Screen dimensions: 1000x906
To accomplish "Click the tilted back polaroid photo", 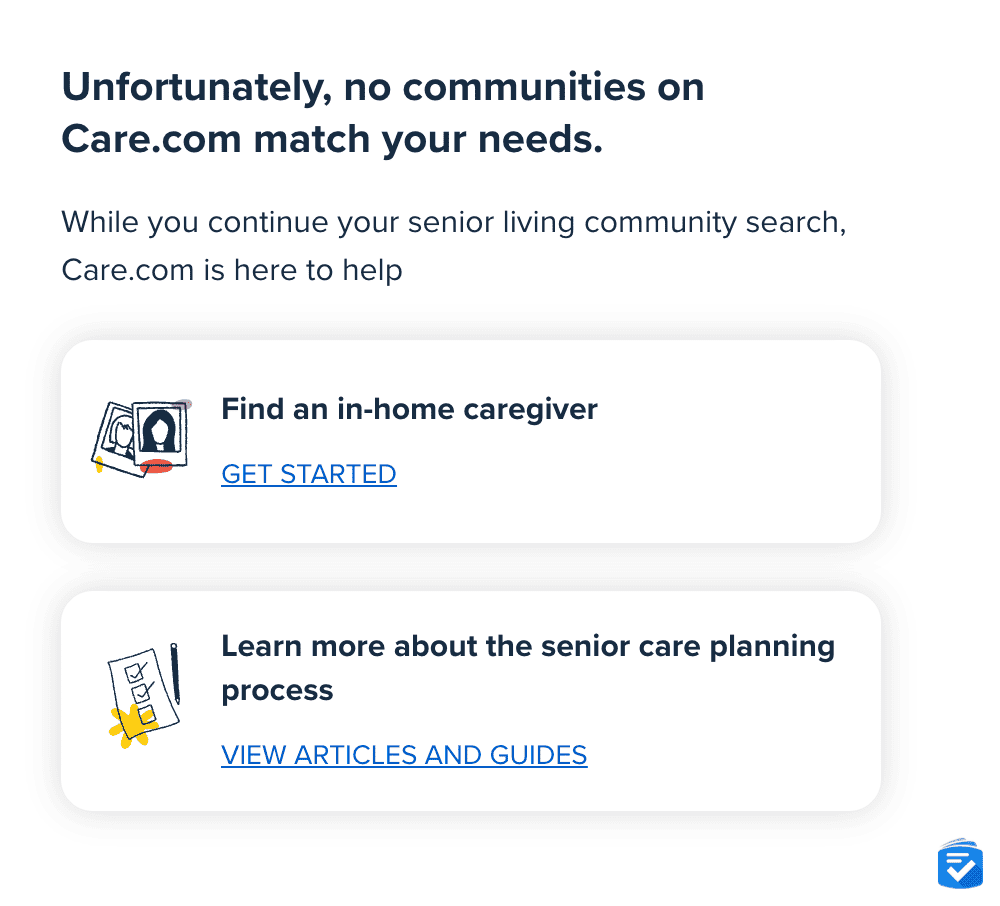I will click(115, 439).
